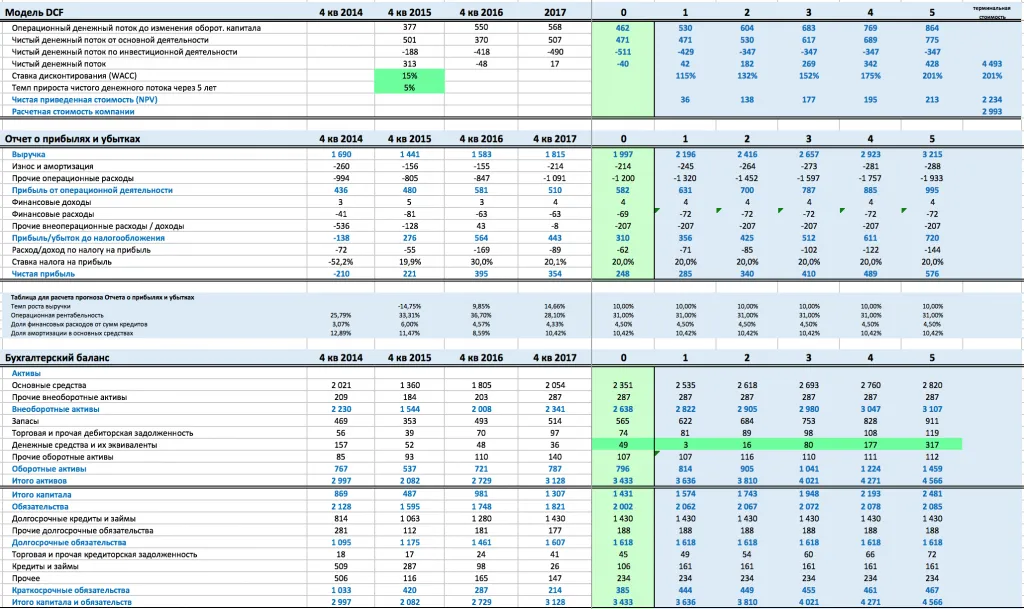Select the 'Модель DCF' section header
The image size is (1024, 609).
click(35, 12)
